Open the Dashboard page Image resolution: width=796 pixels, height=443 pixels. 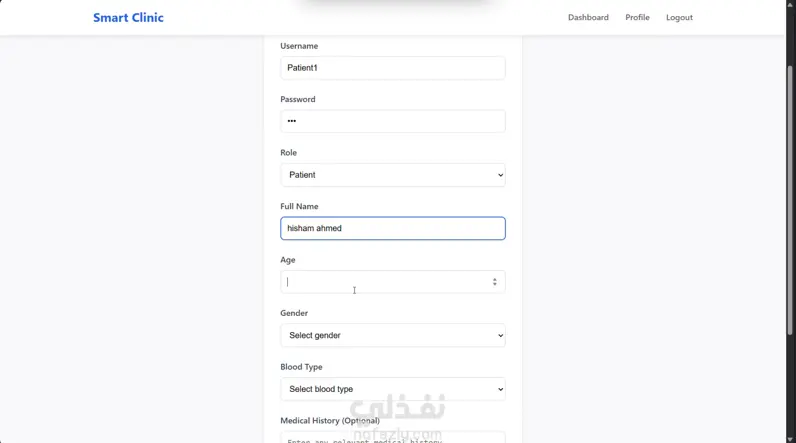588,18
